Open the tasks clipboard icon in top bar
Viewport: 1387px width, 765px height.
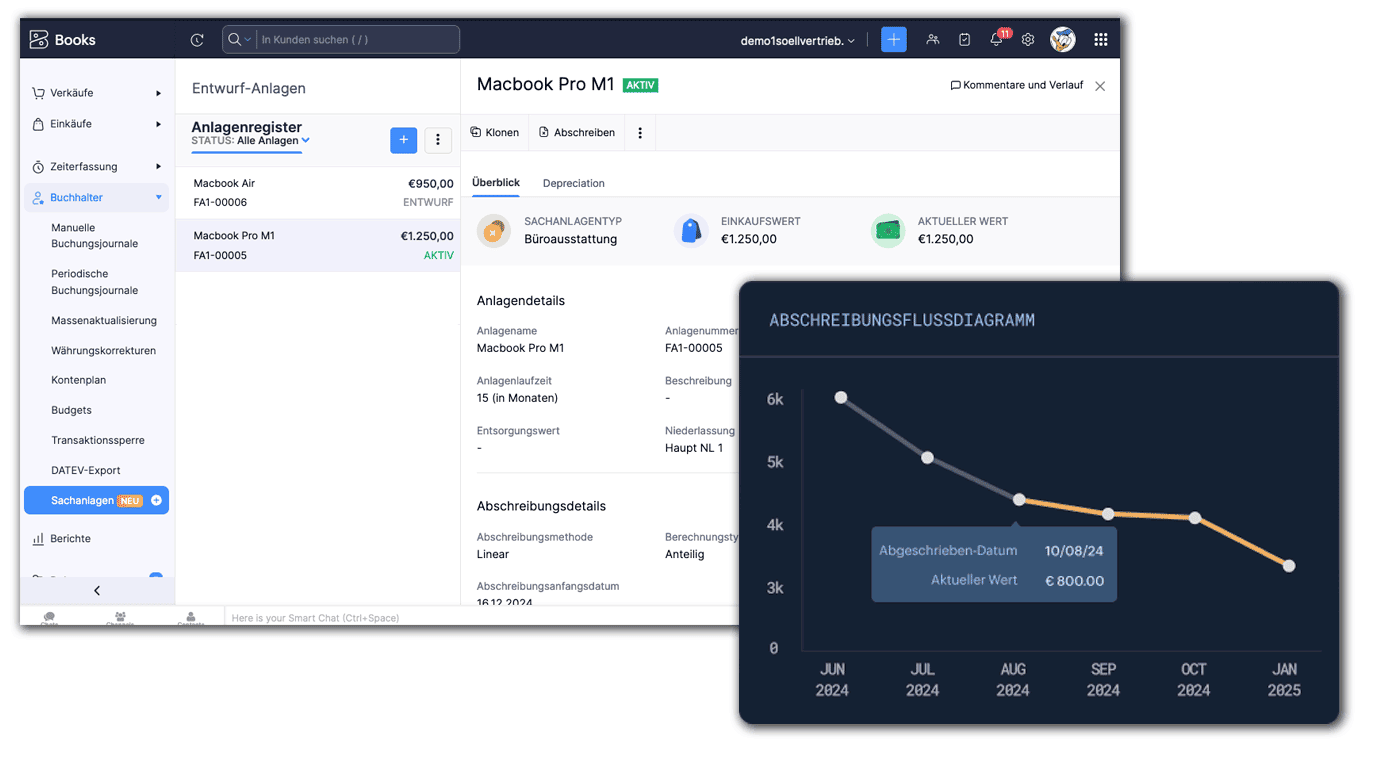(x=964, y=40)
